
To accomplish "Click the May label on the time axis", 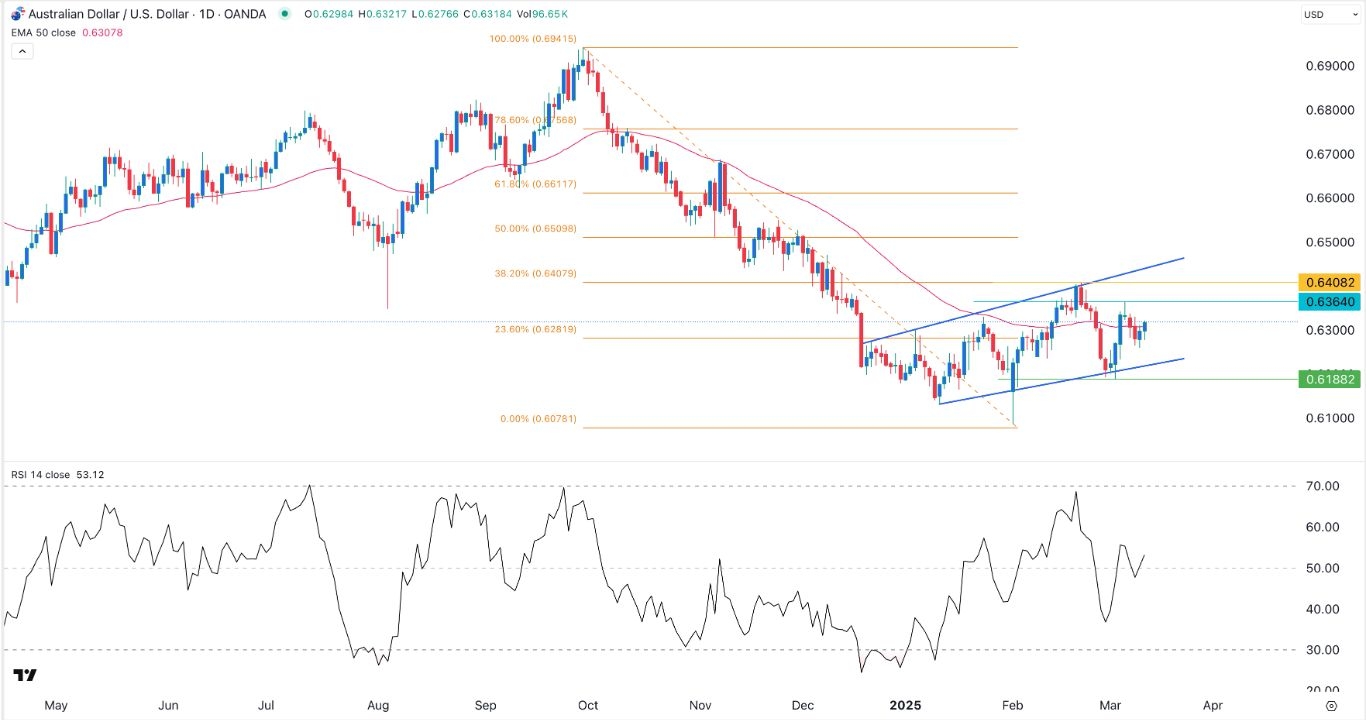I will (55, 705).
